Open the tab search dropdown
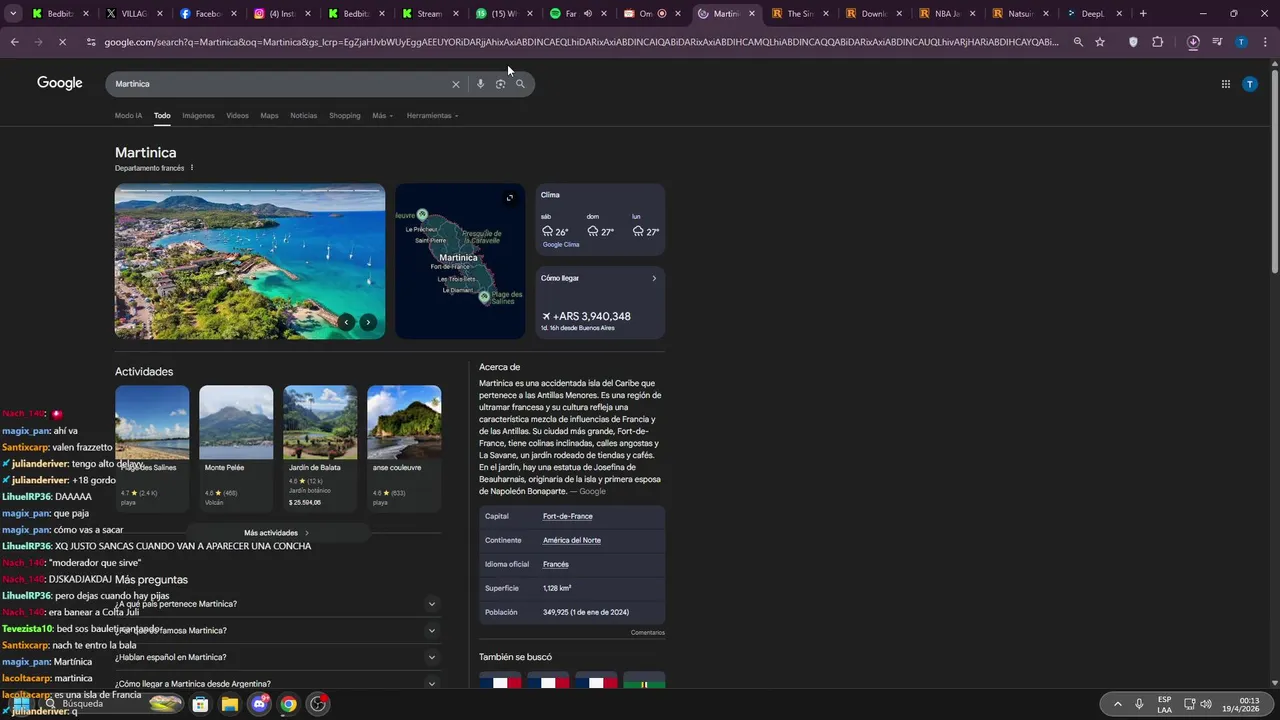 13,14
